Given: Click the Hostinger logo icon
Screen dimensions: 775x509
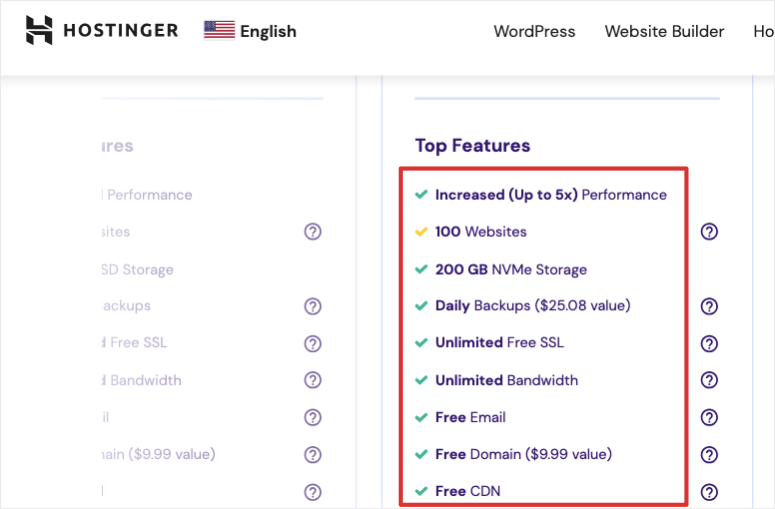Looking at the screenshot, I should click(x=39, y=30).
